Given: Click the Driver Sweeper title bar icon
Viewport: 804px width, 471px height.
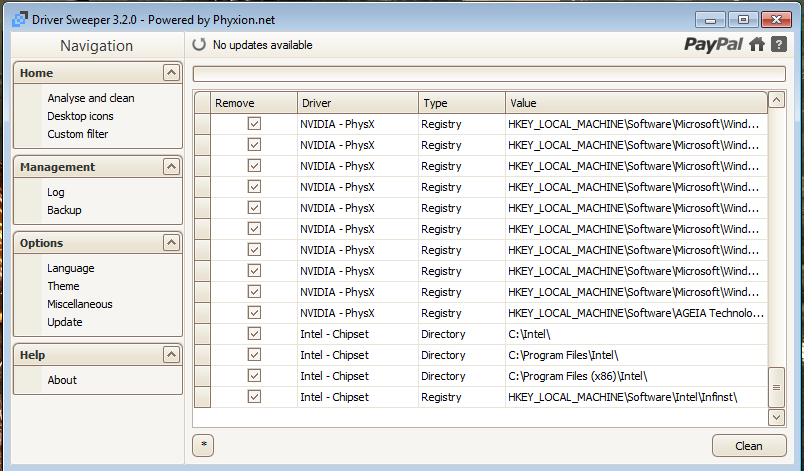Looking at the screenshot, I should pyautogui.click(x=20, y=19).
